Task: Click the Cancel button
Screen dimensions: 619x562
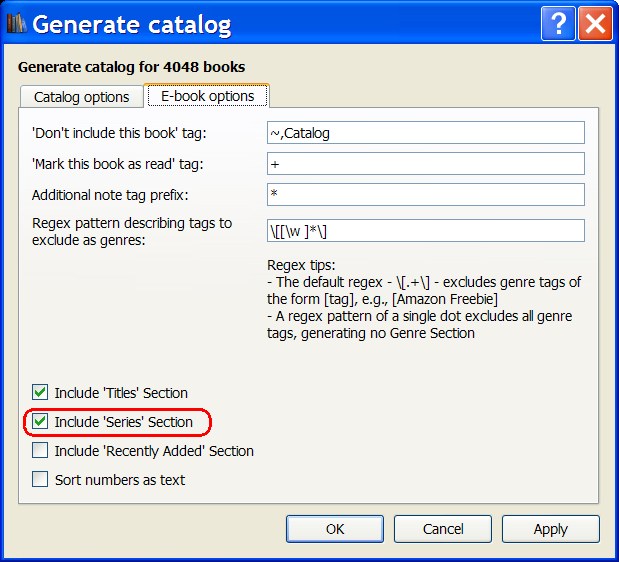Action: (442, 528)
